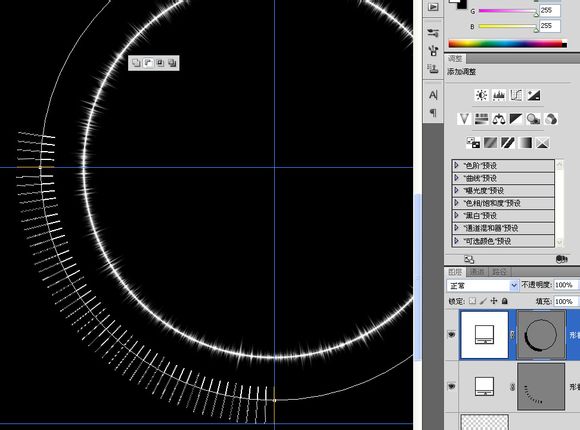Screen dimensions: 580x430
Task: Switch to the 通道 (Channels) tab
Action: tap(477, 272)
